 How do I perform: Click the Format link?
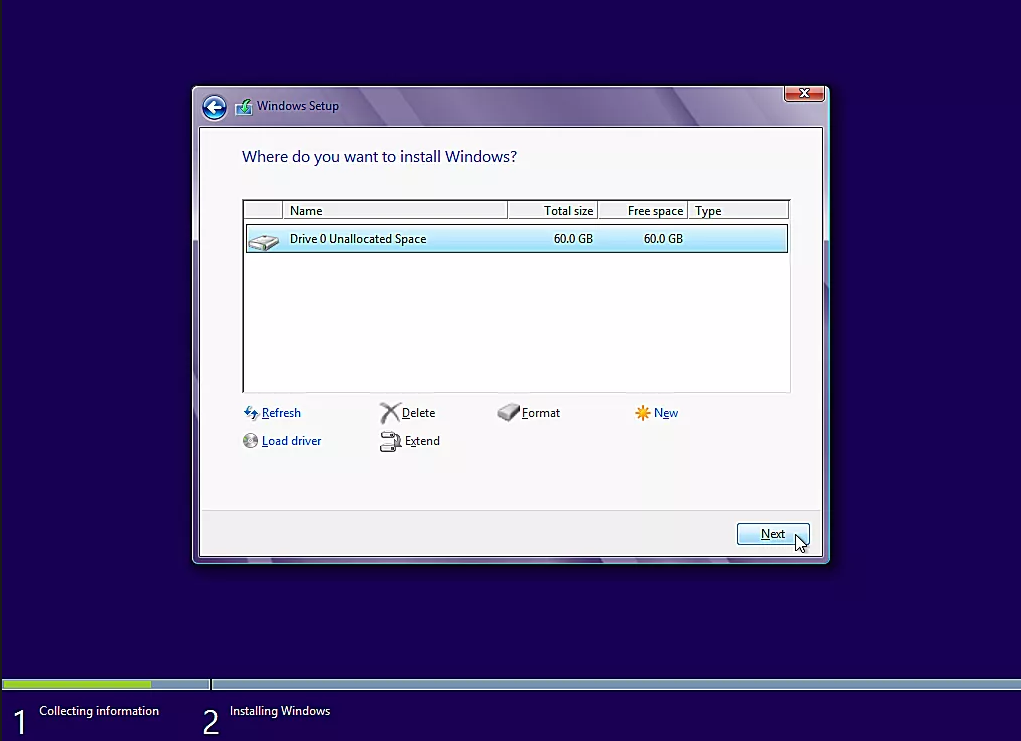(540, 413)
